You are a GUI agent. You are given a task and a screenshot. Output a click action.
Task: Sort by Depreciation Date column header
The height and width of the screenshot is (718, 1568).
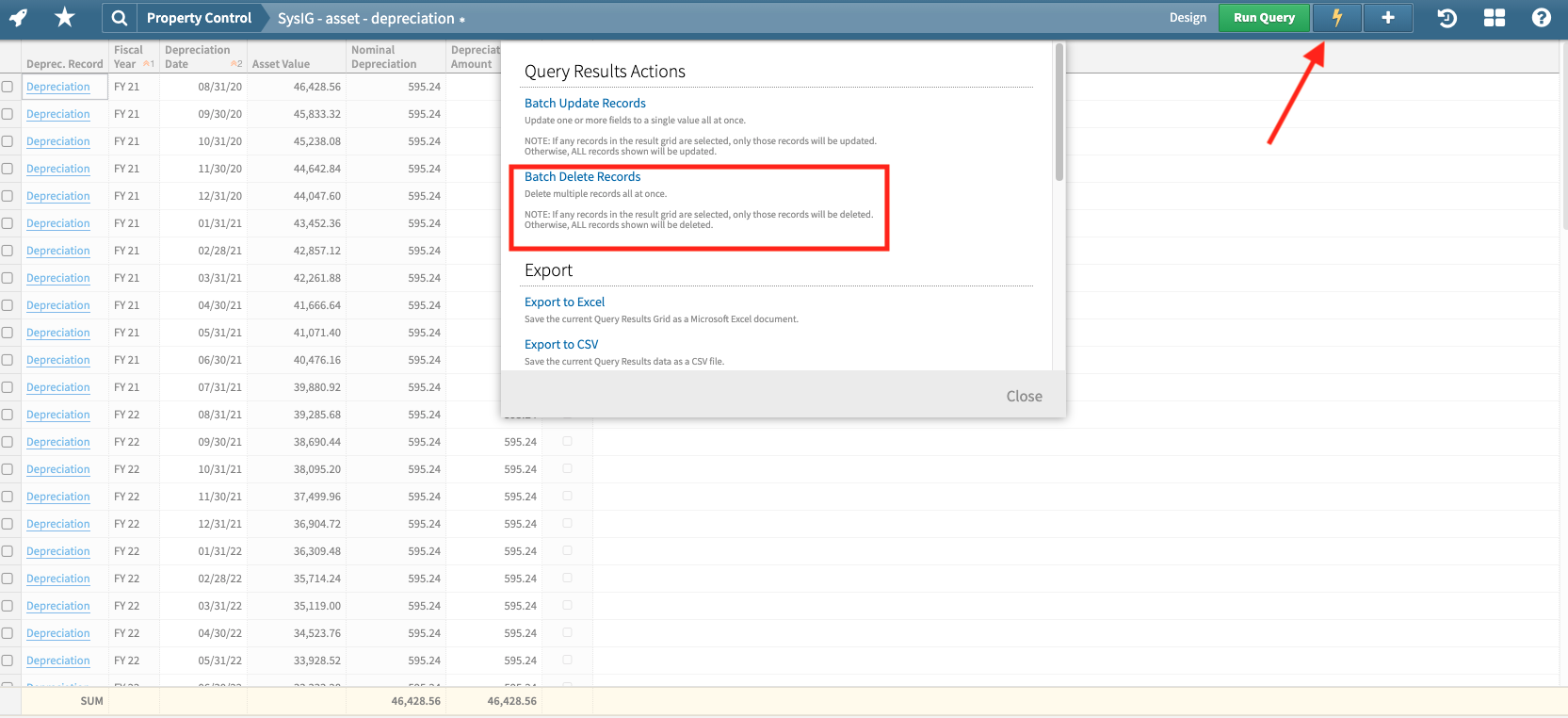coord(198,57)
